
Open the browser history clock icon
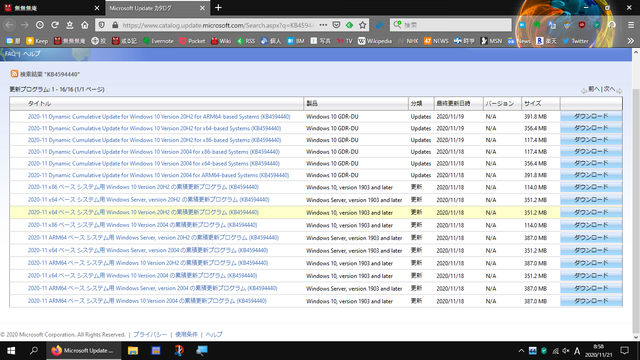click(x=40, y=25)
